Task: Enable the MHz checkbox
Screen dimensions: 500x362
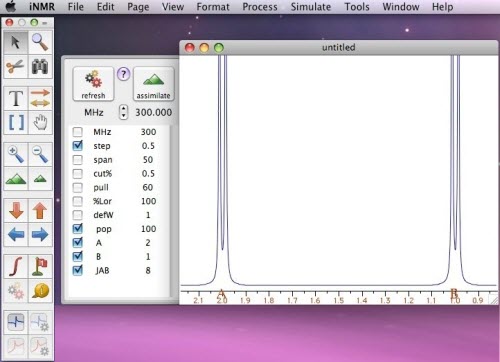Action: 78,132
